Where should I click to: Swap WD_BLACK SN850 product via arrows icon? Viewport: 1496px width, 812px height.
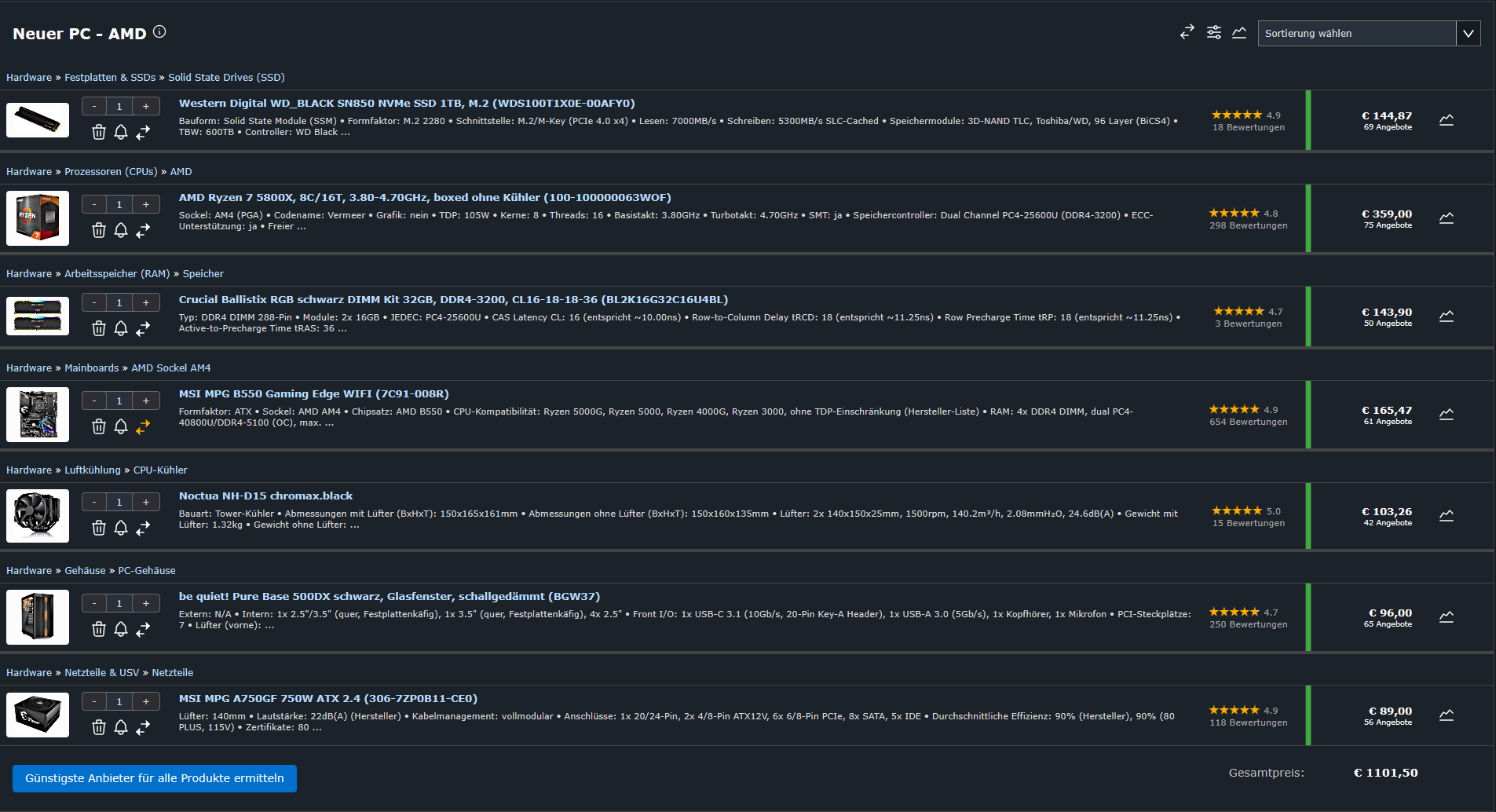143,133
